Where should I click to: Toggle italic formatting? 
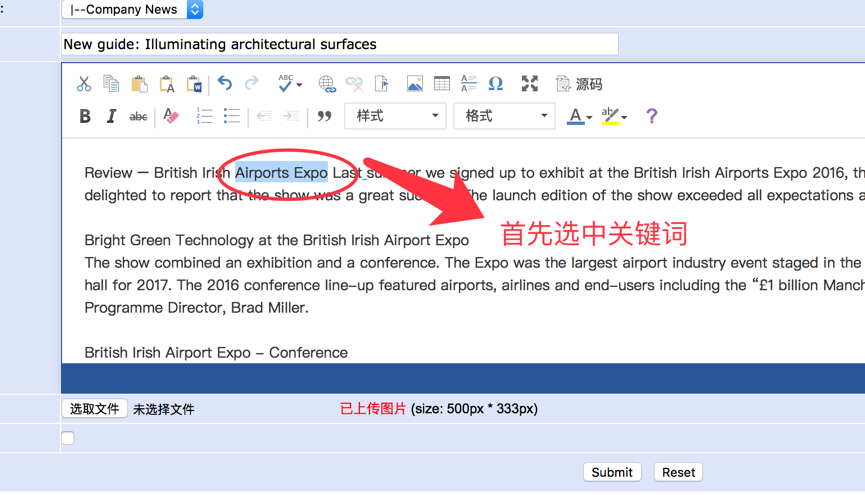click(111, 116)
